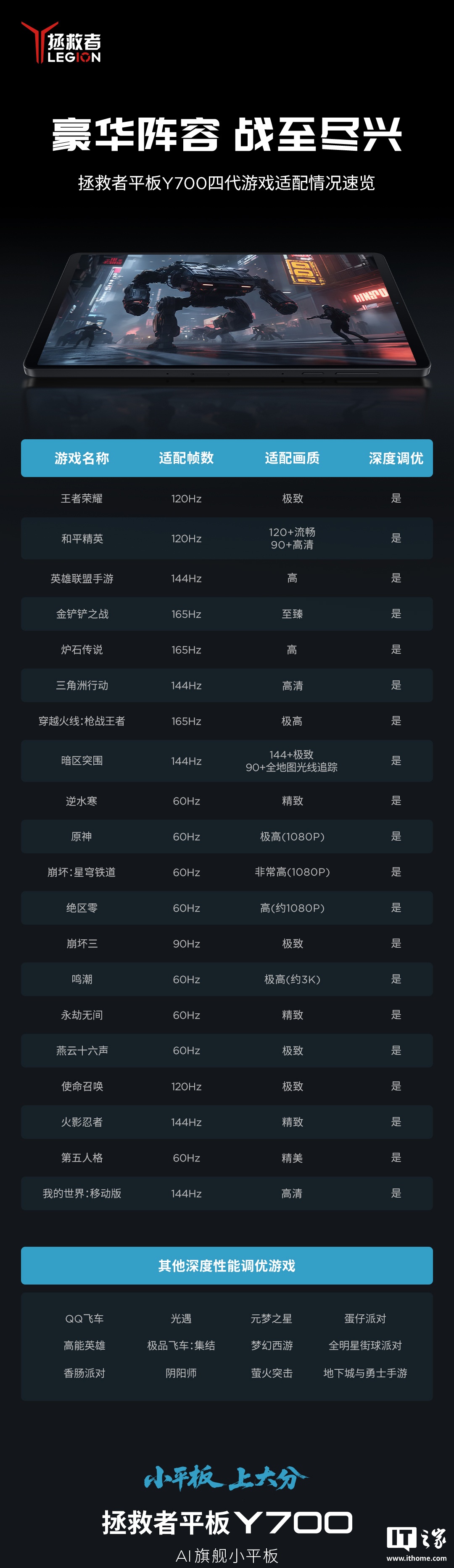The image size is (454, 1568).
Task: Click 崩坏:星穹铁道 in the game list
Action: point(82,872)
